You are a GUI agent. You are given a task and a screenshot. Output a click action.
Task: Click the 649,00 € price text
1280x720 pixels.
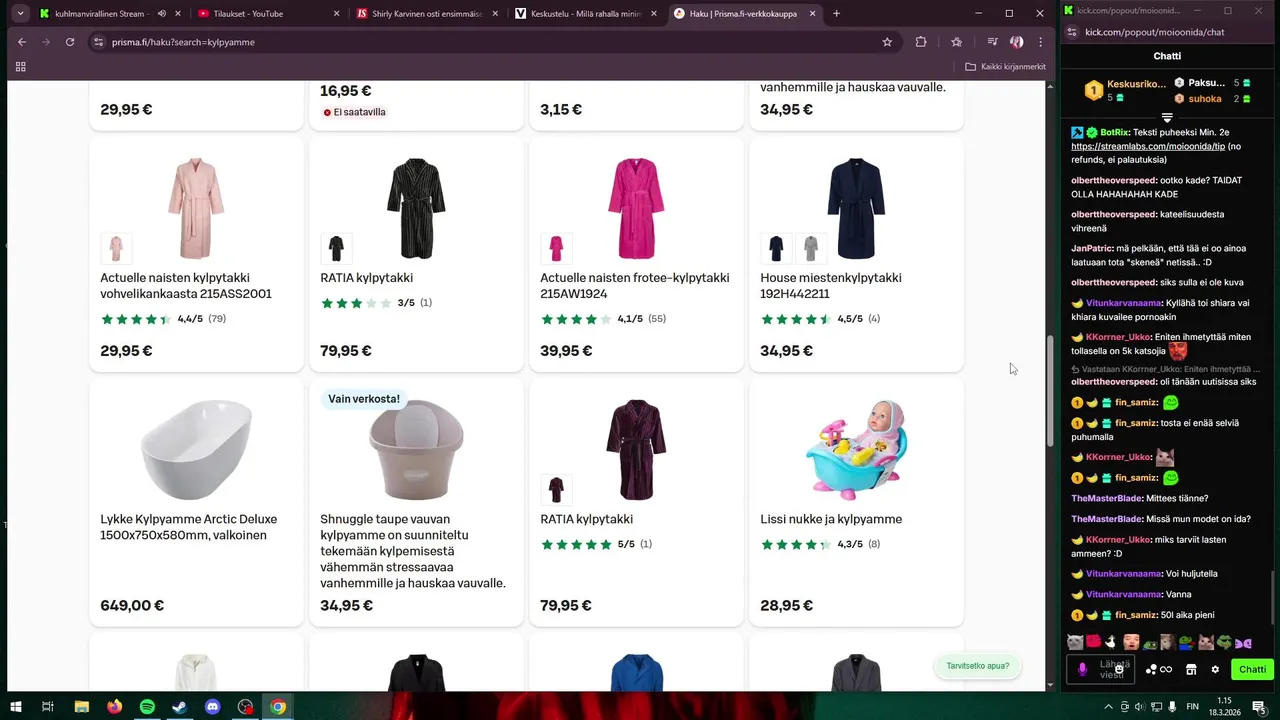coord(132,605)
